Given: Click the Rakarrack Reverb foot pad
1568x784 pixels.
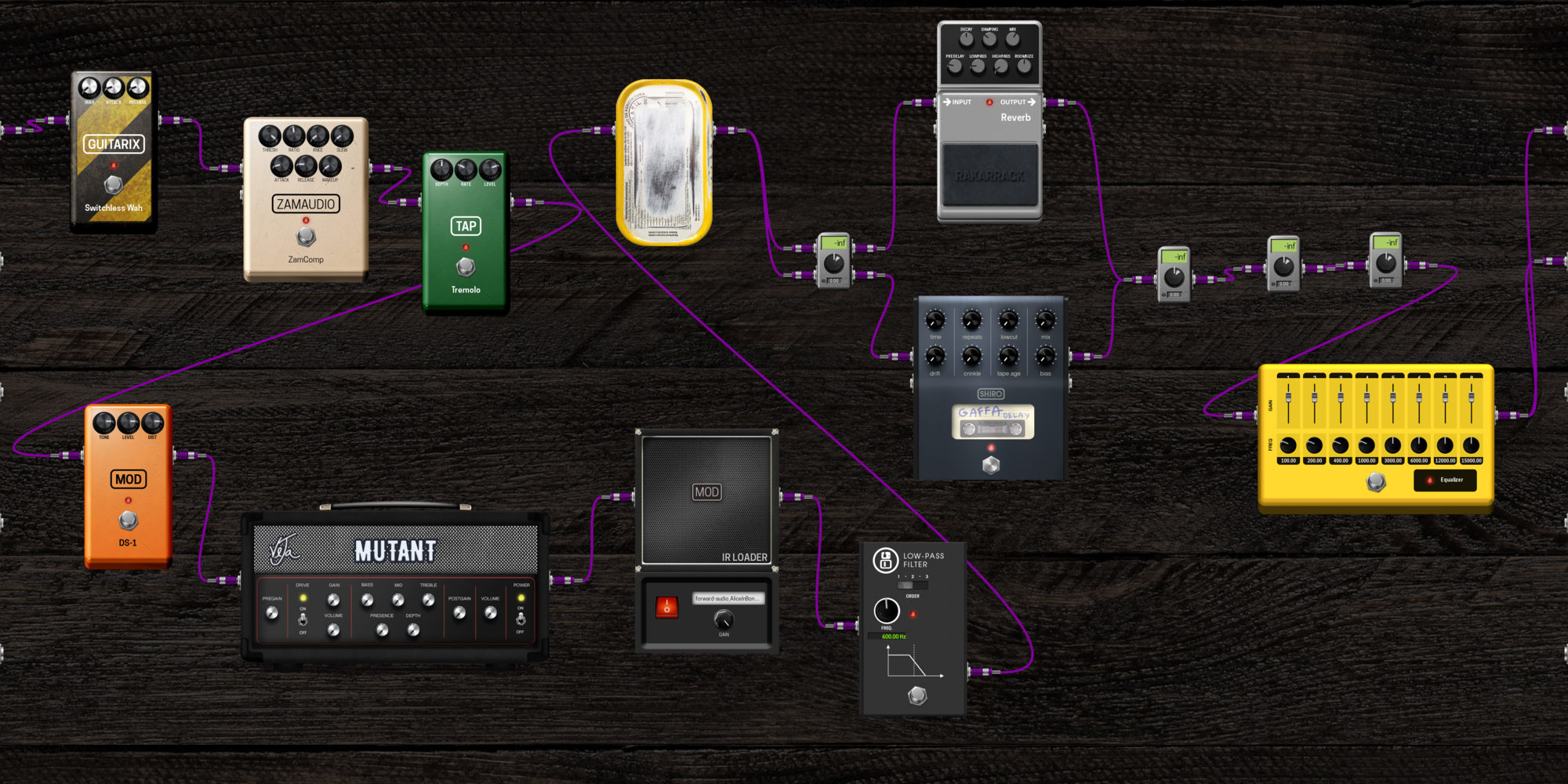Looking at the screenshot, I should (989, 176).
